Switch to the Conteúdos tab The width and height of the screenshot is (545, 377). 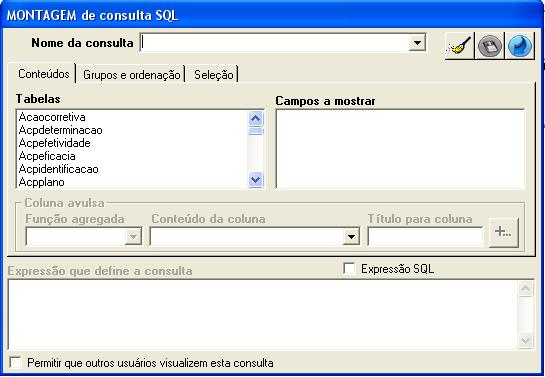(43, 74)
